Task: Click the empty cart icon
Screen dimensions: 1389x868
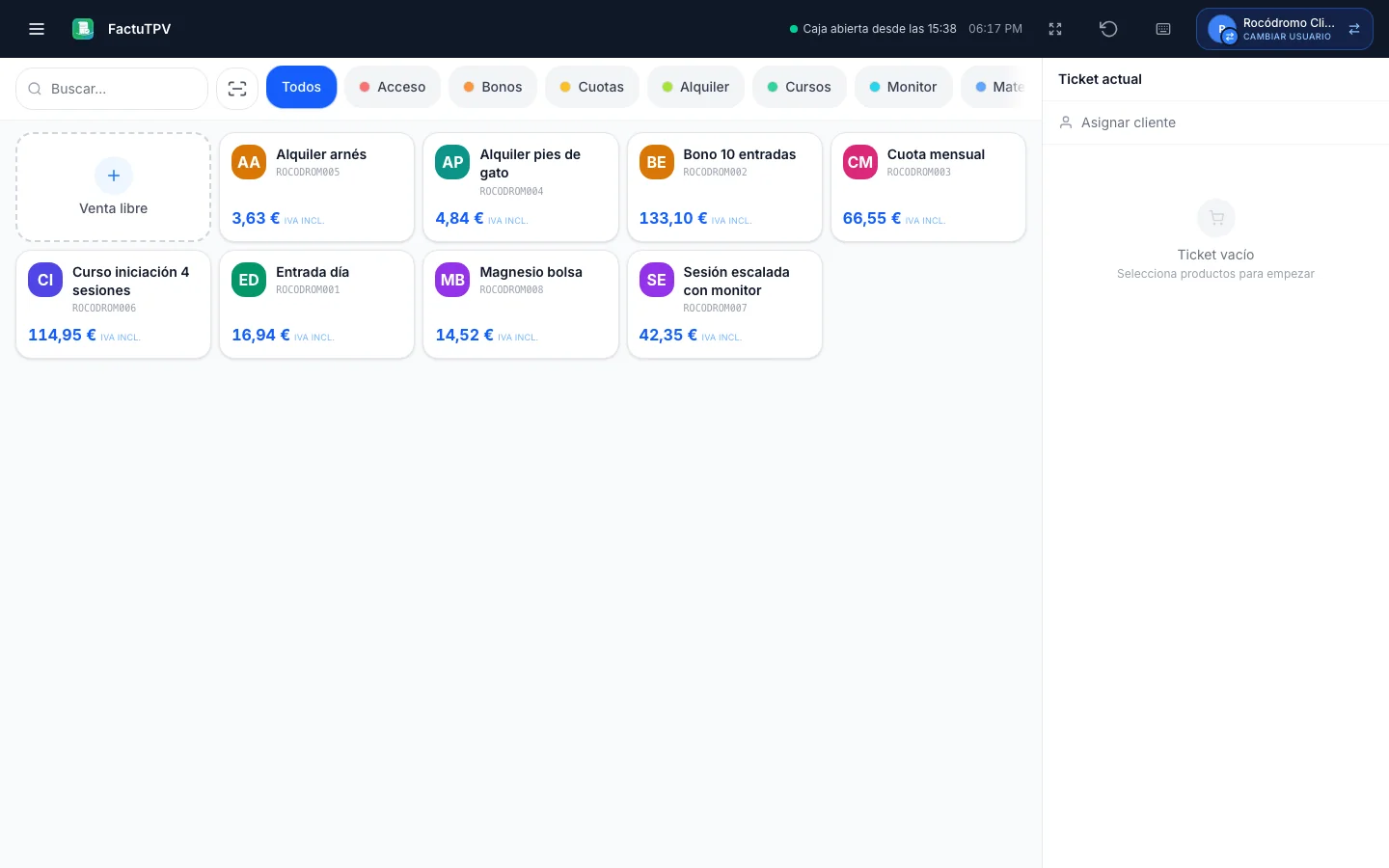Action: 1216,218
